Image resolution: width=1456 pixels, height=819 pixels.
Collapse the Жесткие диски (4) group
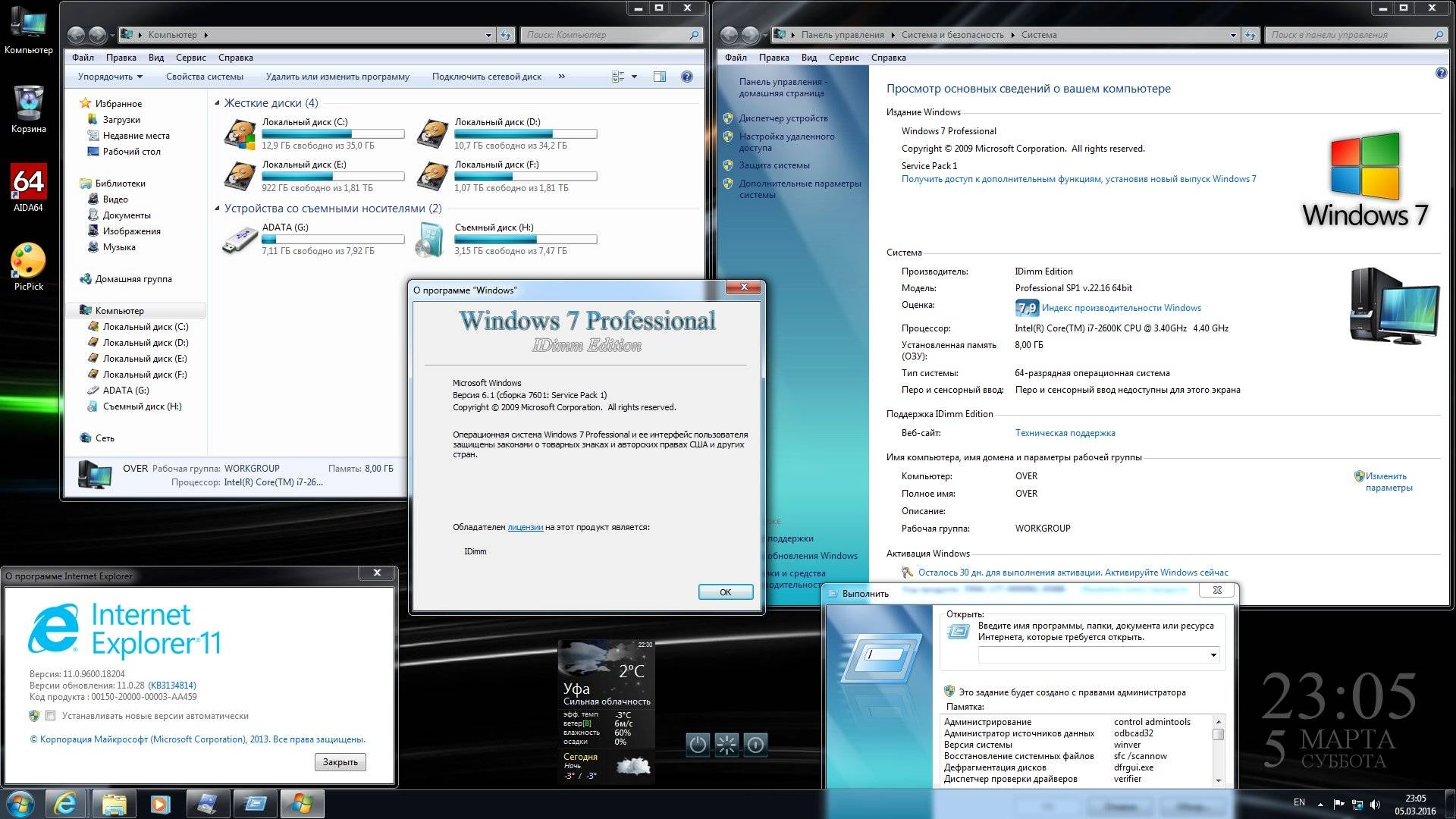pyautogui.click(x=218, y=103)
